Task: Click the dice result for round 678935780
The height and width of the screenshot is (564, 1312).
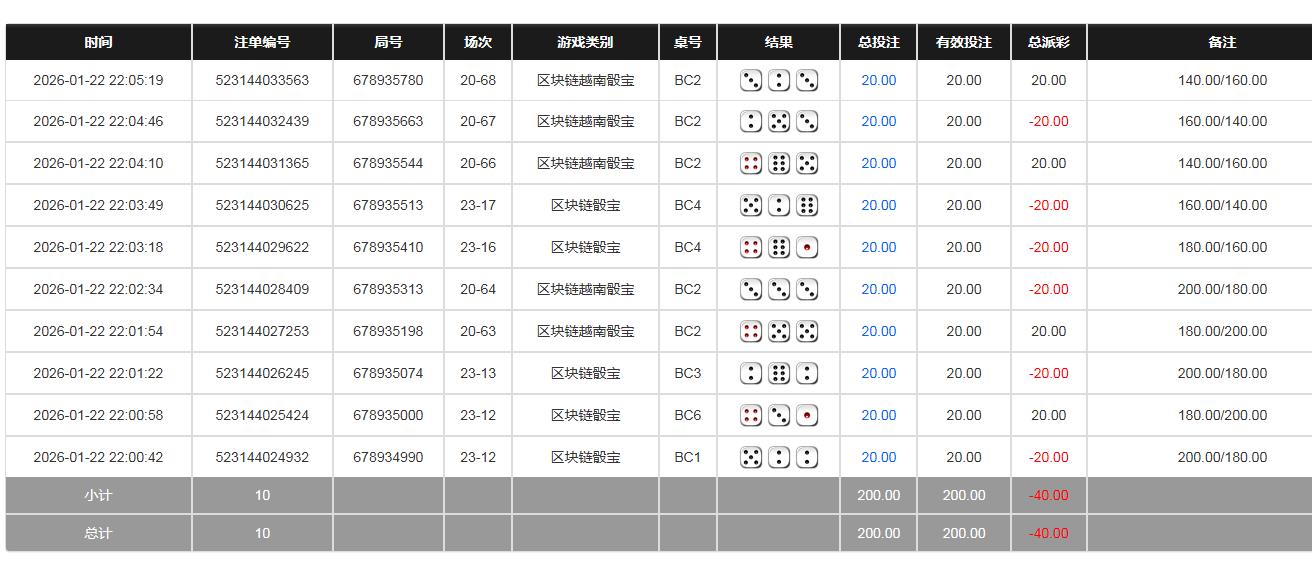Action: click(x=779, y=80)
